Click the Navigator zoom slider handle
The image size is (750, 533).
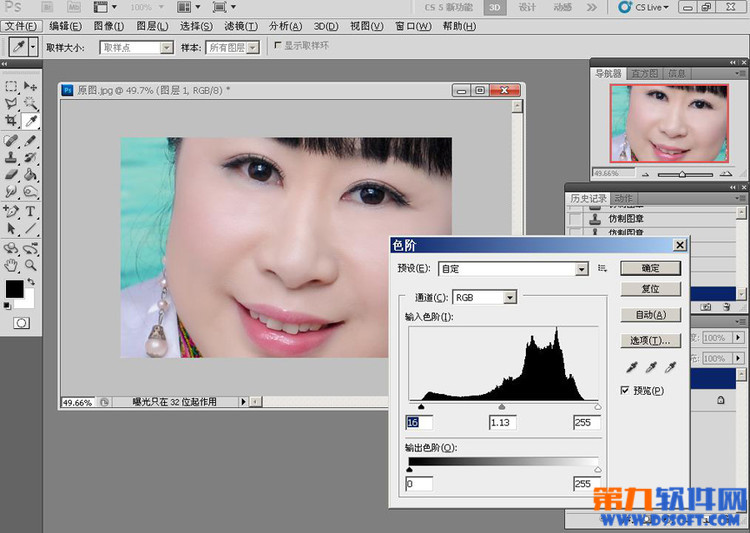pos(683,174)
